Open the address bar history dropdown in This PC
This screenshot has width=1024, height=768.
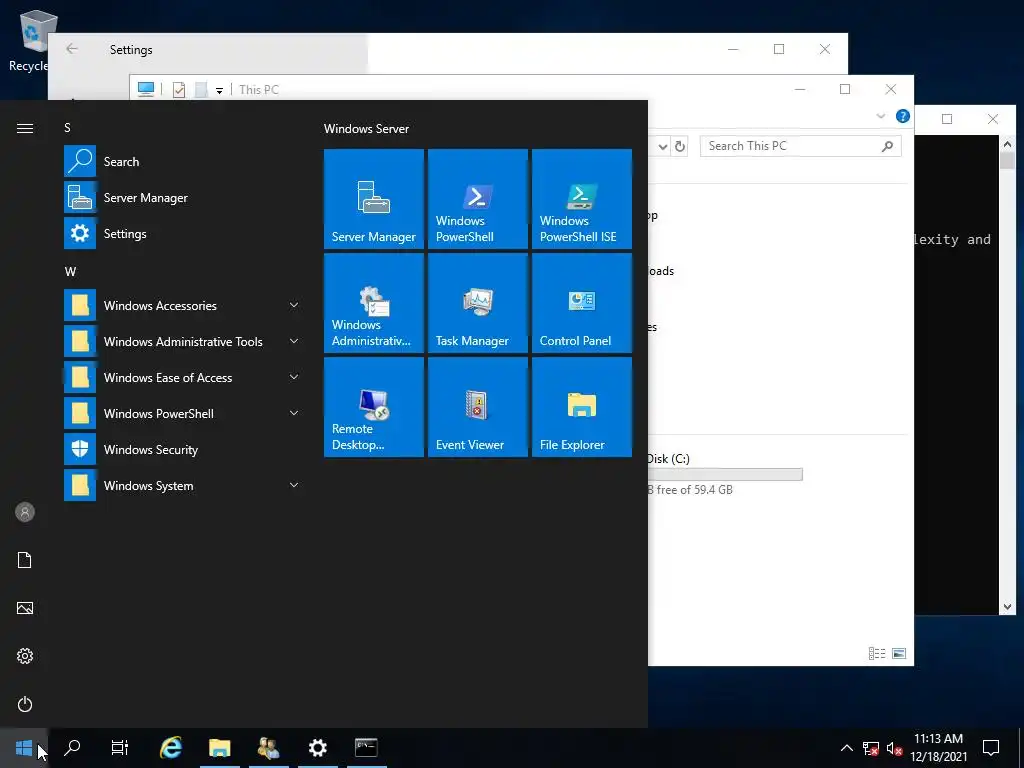pos(662,146)
